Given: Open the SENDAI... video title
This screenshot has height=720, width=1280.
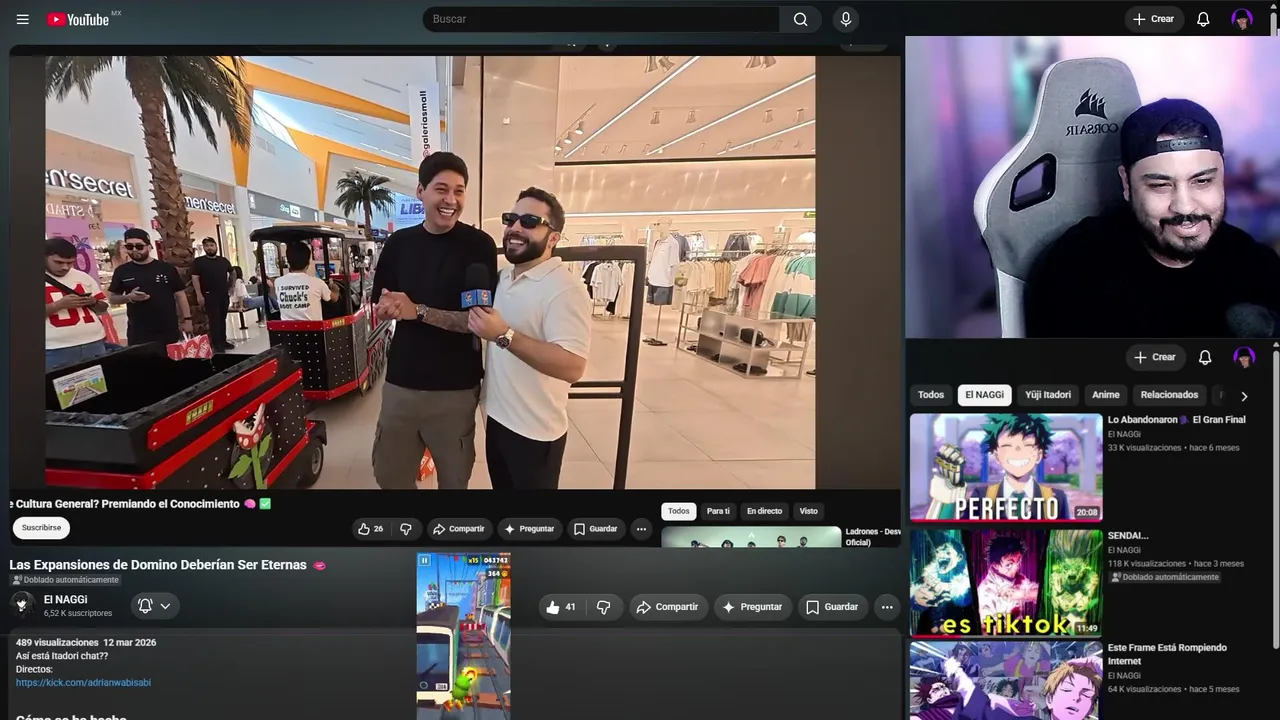Looking at the screenshot, I should click(1128, 536).
